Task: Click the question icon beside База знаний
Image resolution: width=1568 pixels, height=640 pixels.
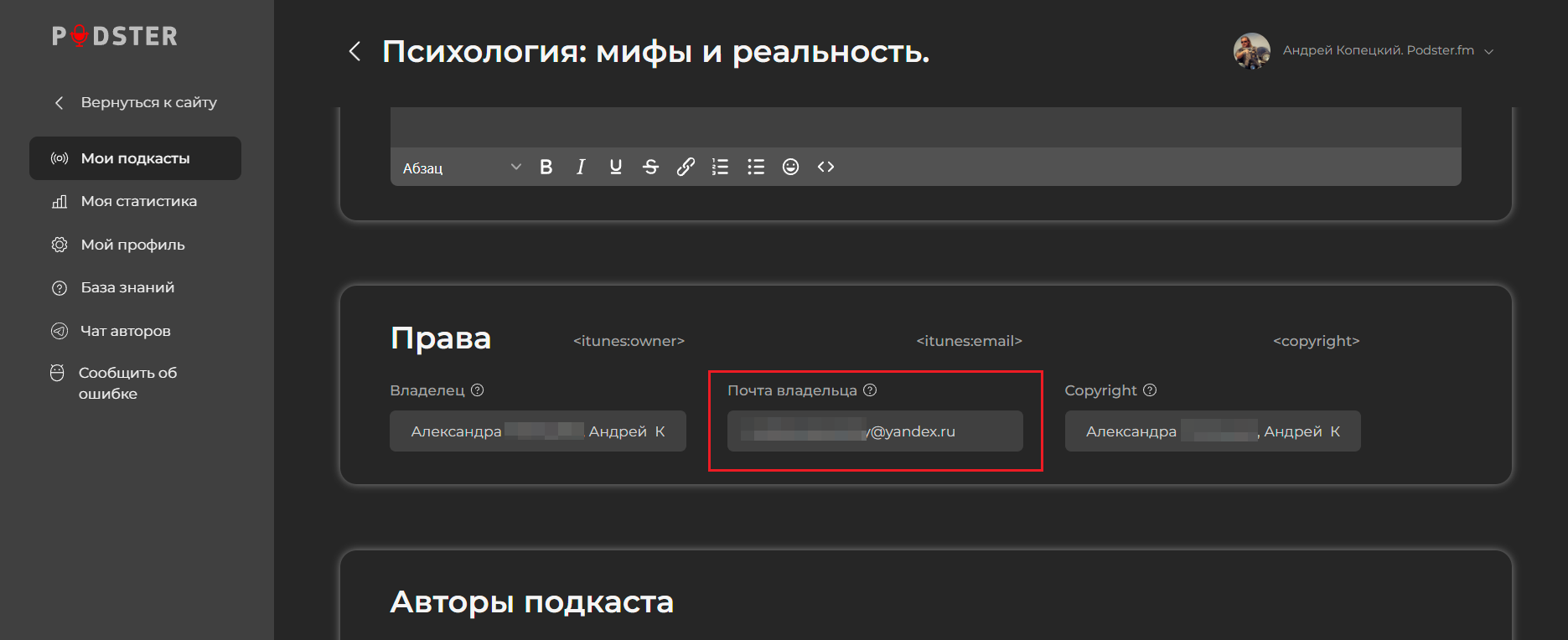Action: point(60,288)
